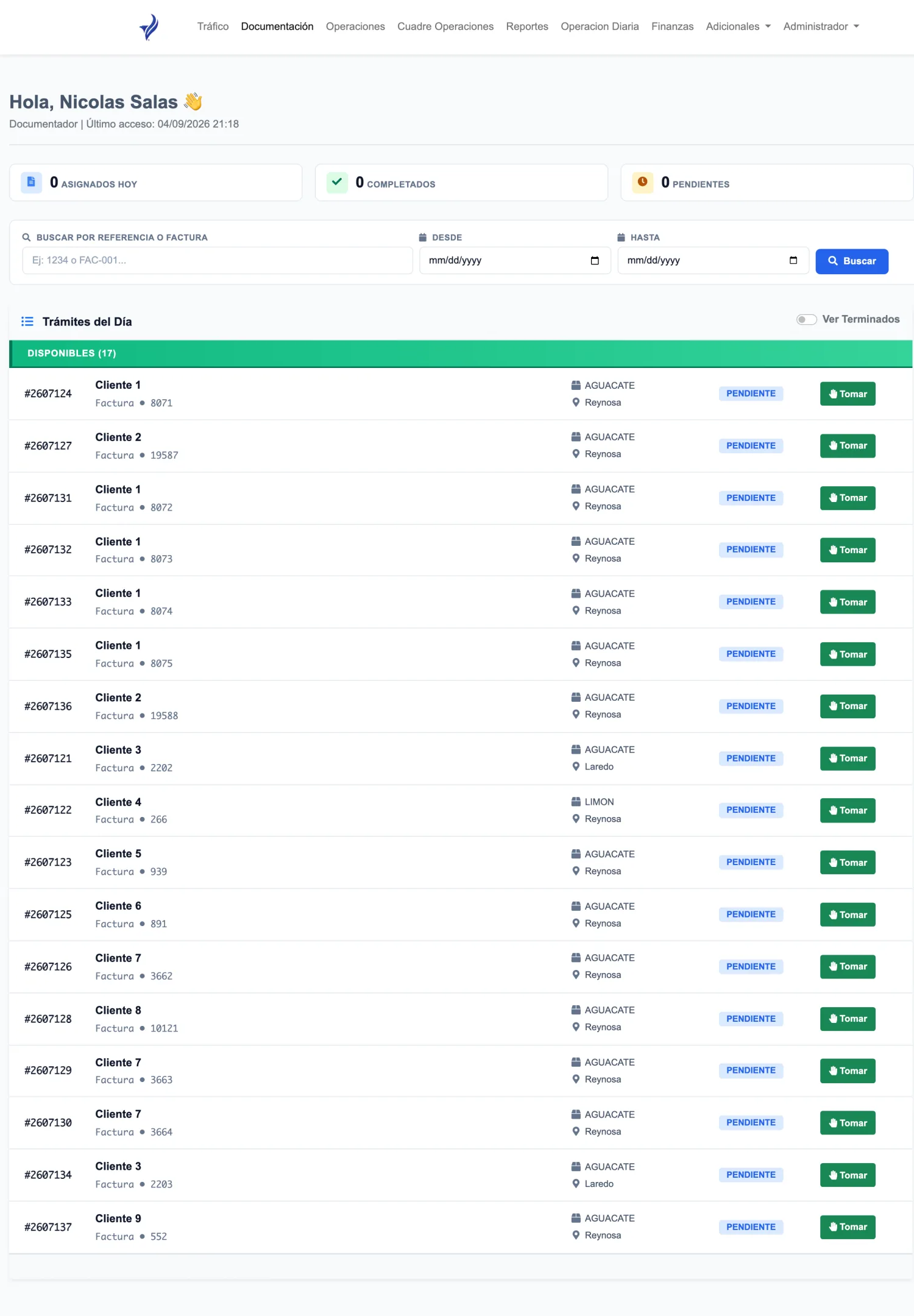This screenshot has height=1316, width=914.
Task: Click Cliente 9 name in the list
Action: click(x=118, y=1219)
